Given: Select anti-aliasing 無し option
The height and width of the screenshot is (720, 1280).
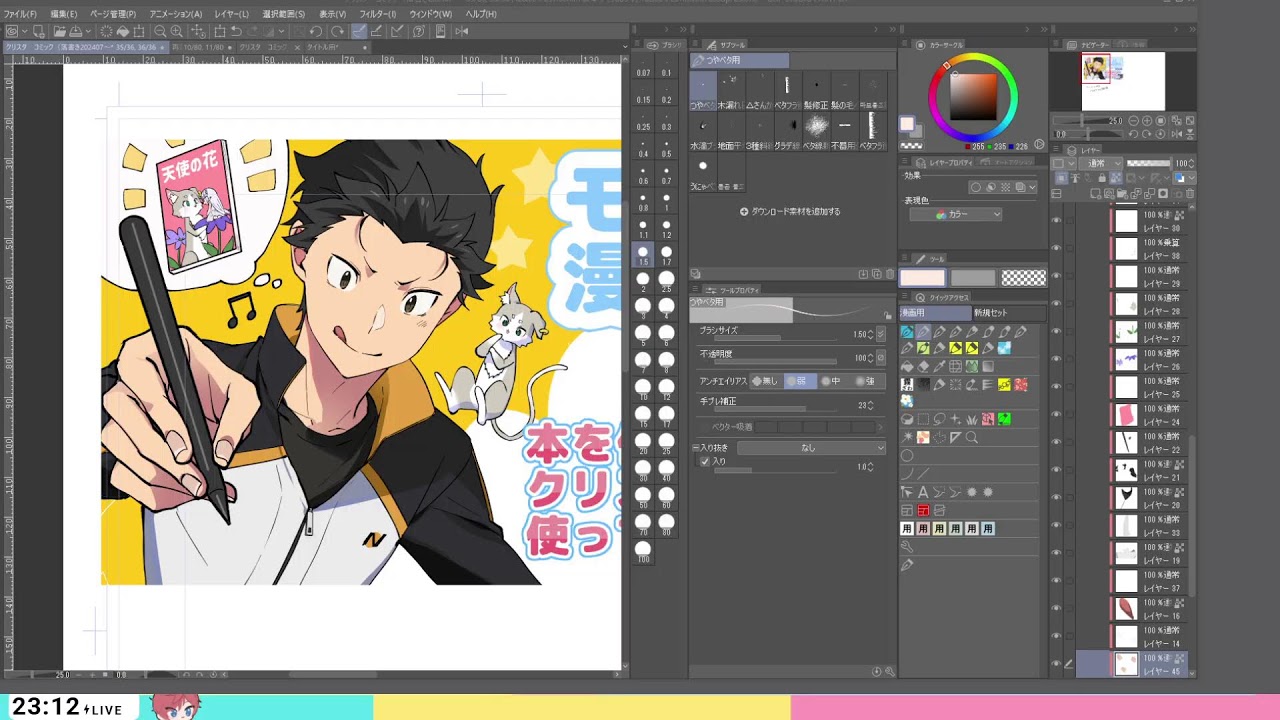Looking at the screenshot, I should pyautogui.click(x=765, y=381).
